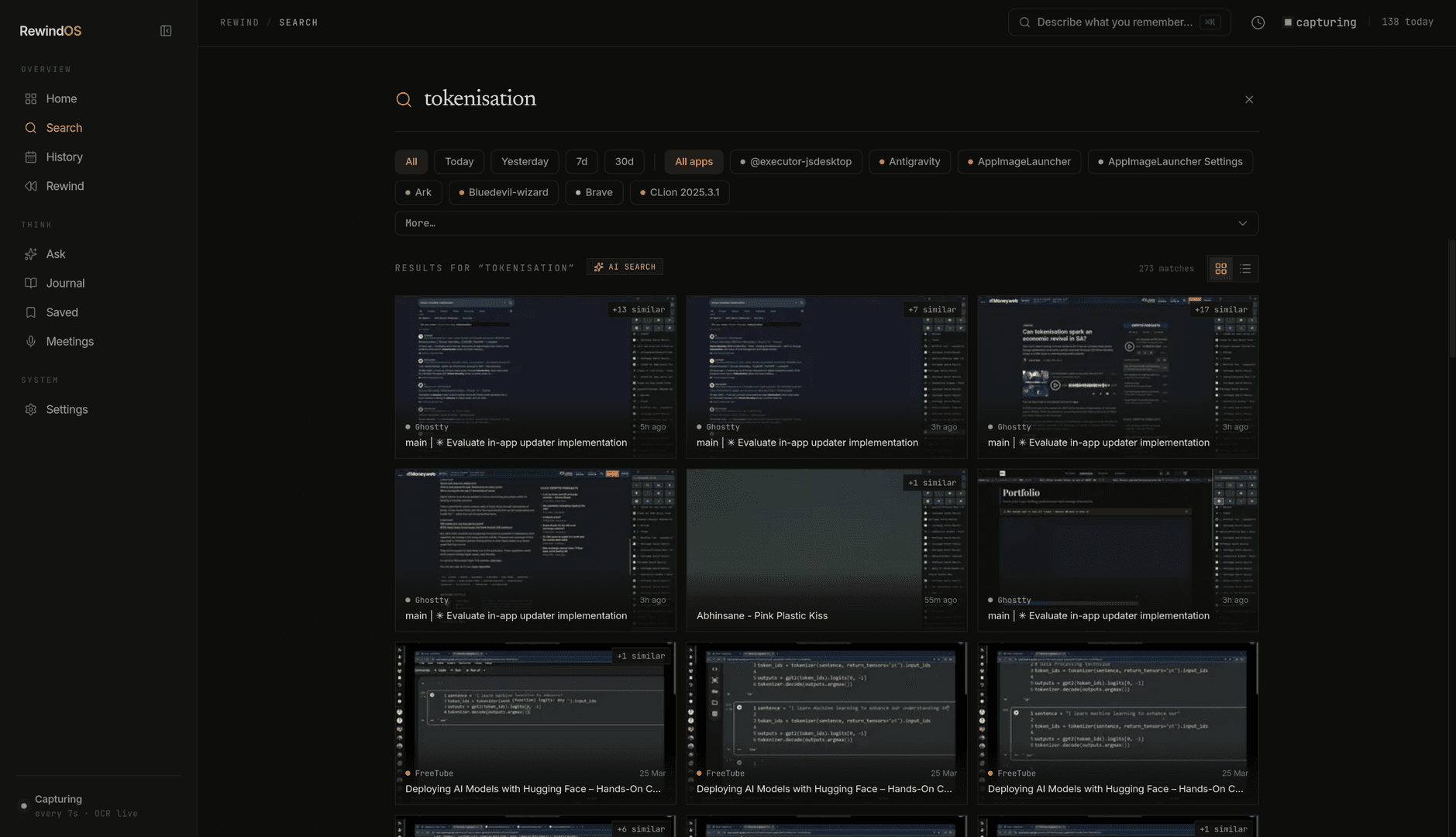
Task: Toggle the Brave app filter
Action: 594,192
